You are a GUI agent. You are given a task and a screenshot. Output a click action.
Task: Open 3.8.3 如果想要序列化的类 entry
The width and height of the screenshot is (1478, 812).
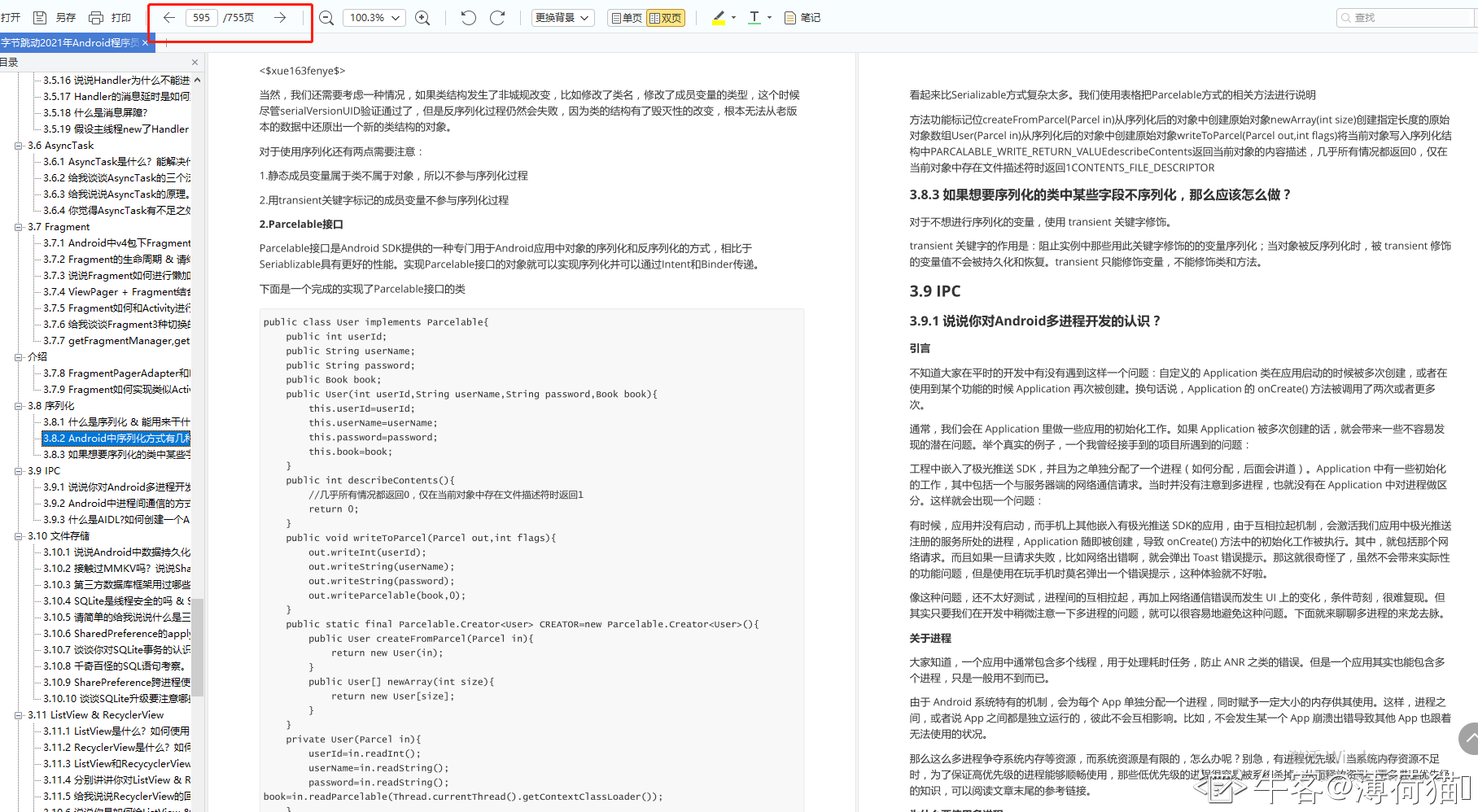click(116, 455)
